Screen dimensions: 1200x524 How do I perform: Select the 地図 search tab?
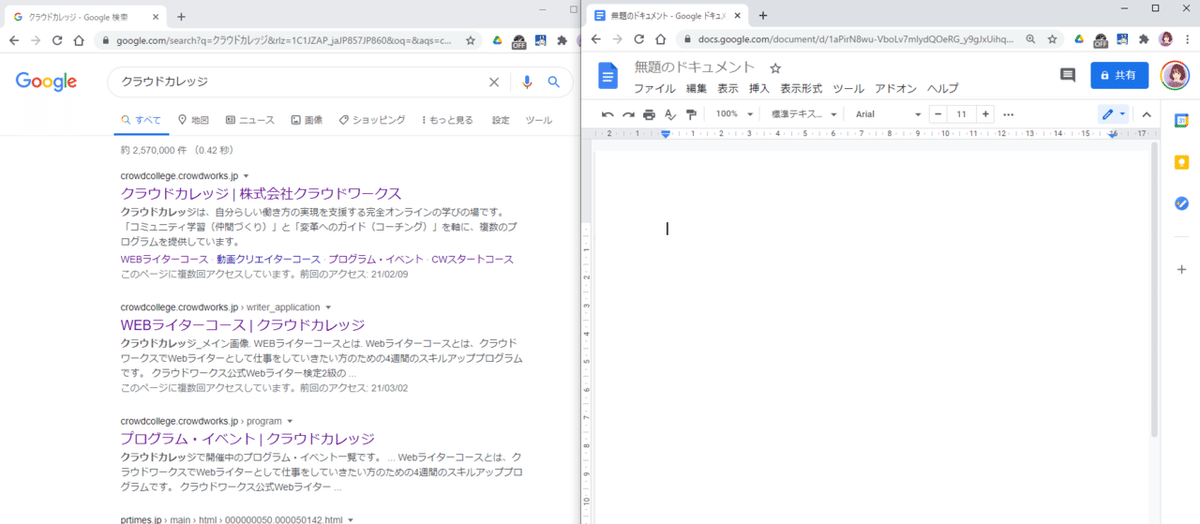193,120
